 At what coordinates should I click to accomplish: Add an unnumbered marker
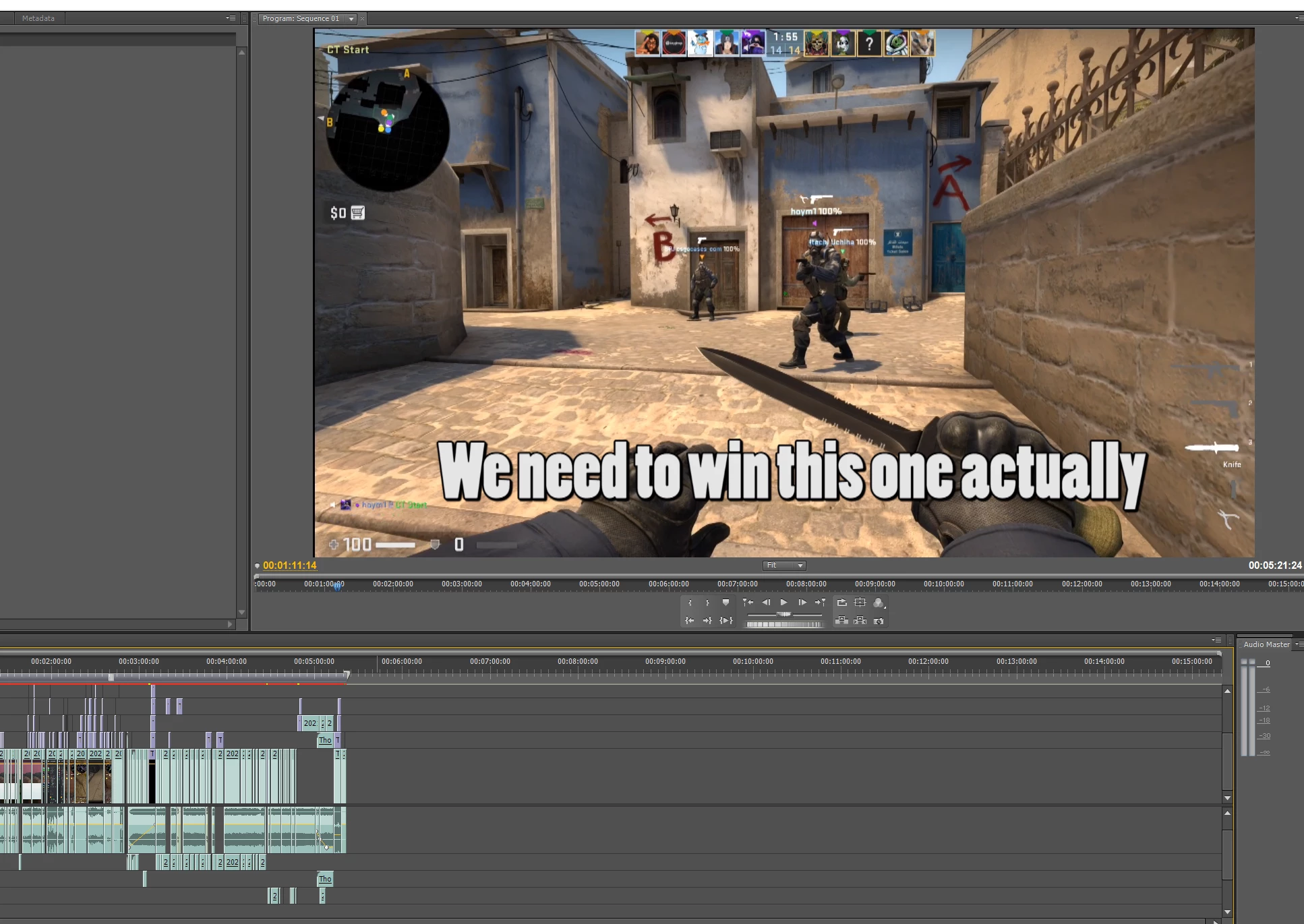point(725,603)
